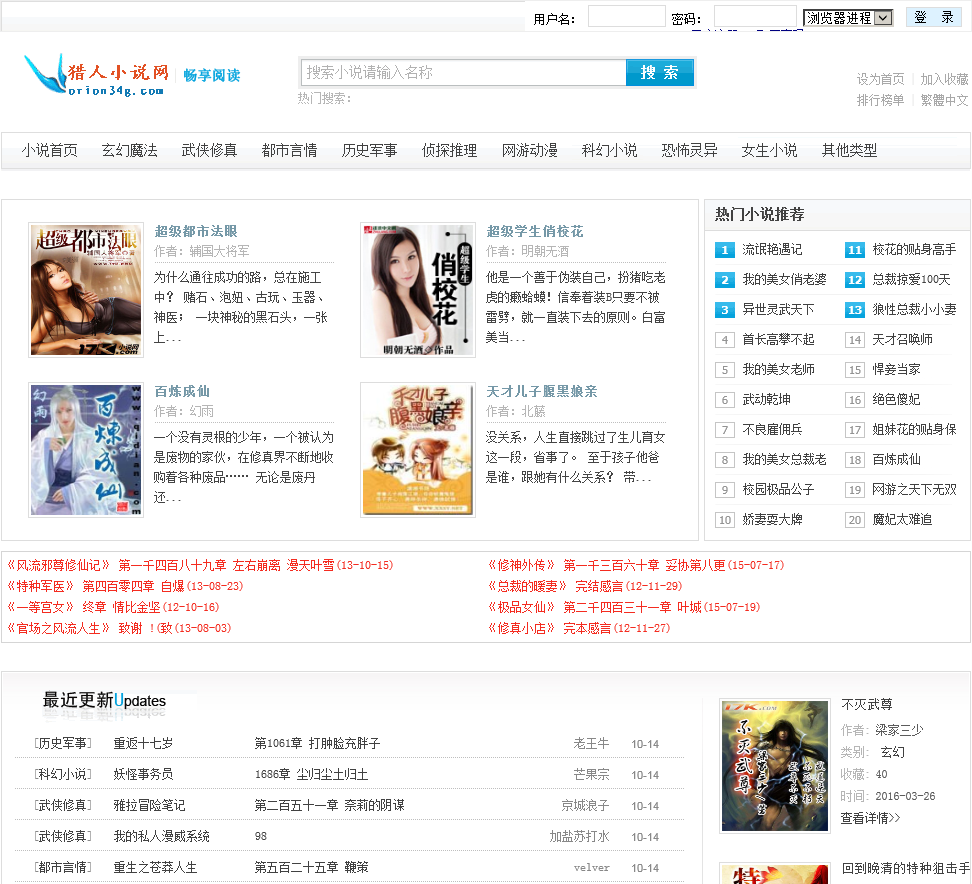Open rank 14 novel 天才召唤师
The image size is (972, 884).
[903, 340]
